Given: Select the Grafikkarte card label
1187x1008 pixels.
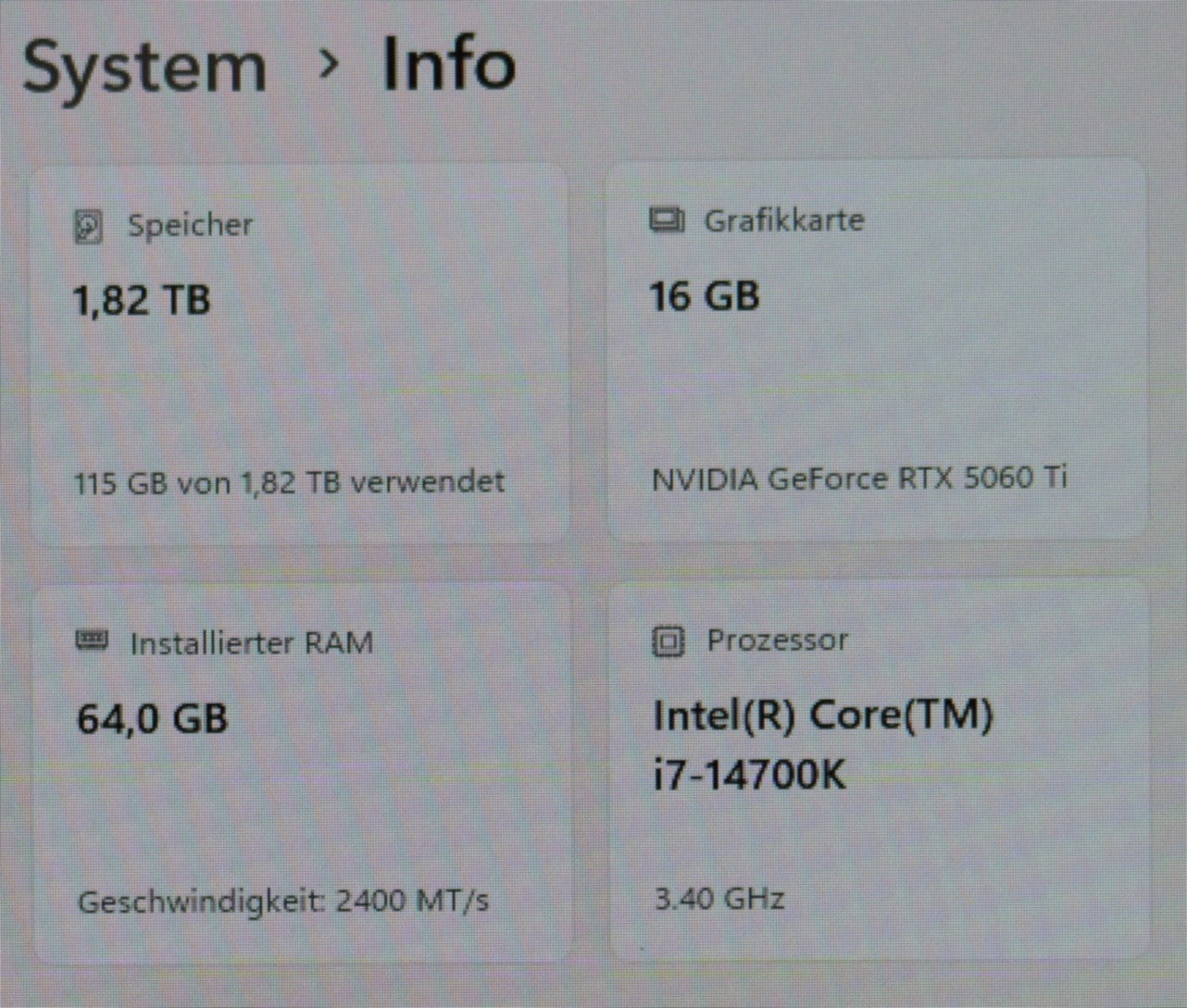Looking at the screenshot, I should coord(783,220).
